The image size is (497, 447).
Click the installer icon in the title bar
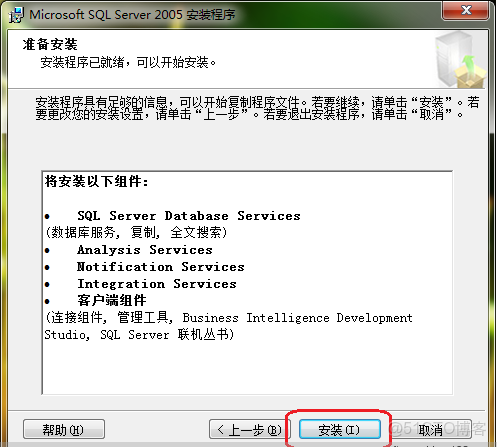(x=16, y=15)
